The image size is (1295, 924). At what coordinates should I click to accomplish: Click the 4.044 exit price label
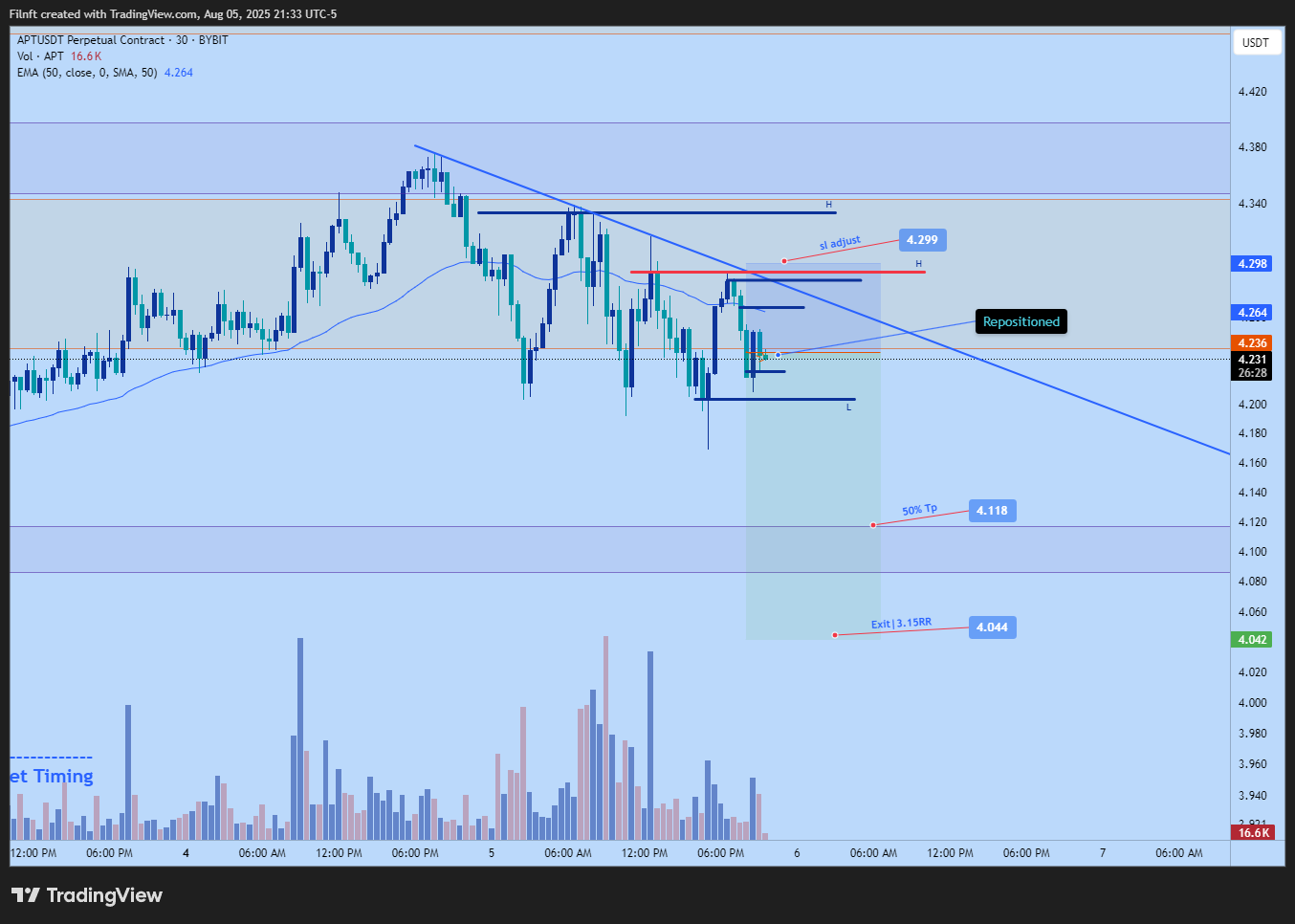point(992,627)
